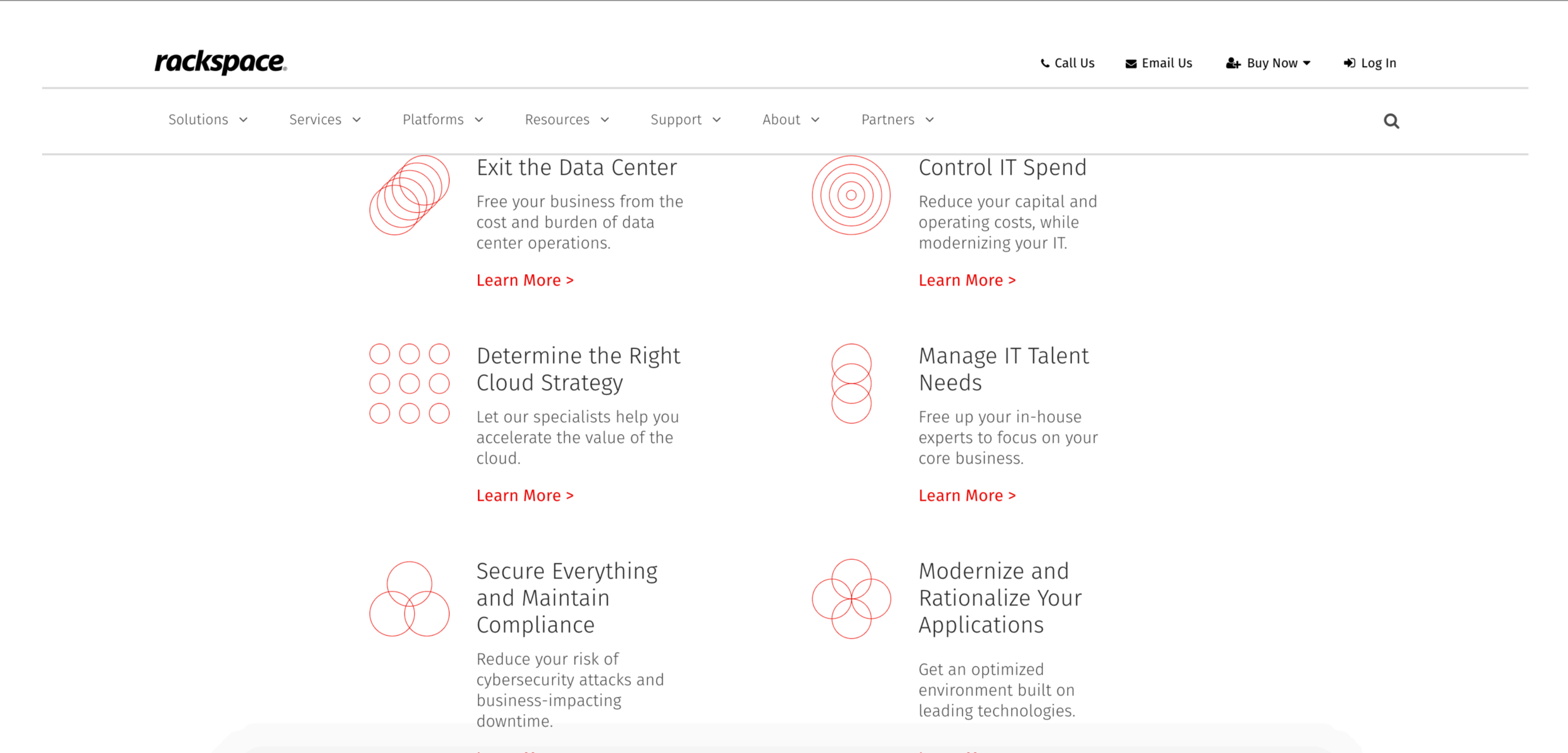Click the Determine Cloud Strategy dots grid icon
Screen dimensions: 1568x753
[x=410, y=383]
